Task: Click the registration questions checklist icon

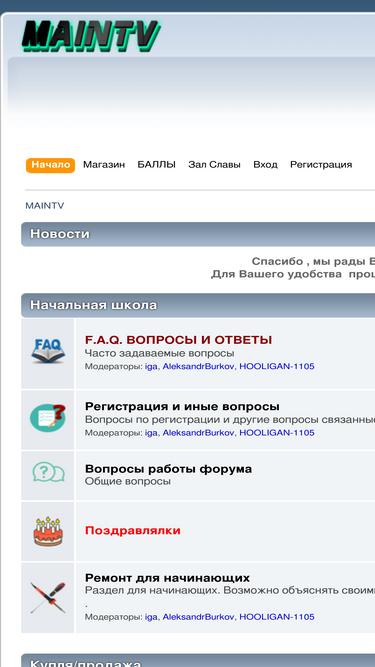Action: click(48, 417)
